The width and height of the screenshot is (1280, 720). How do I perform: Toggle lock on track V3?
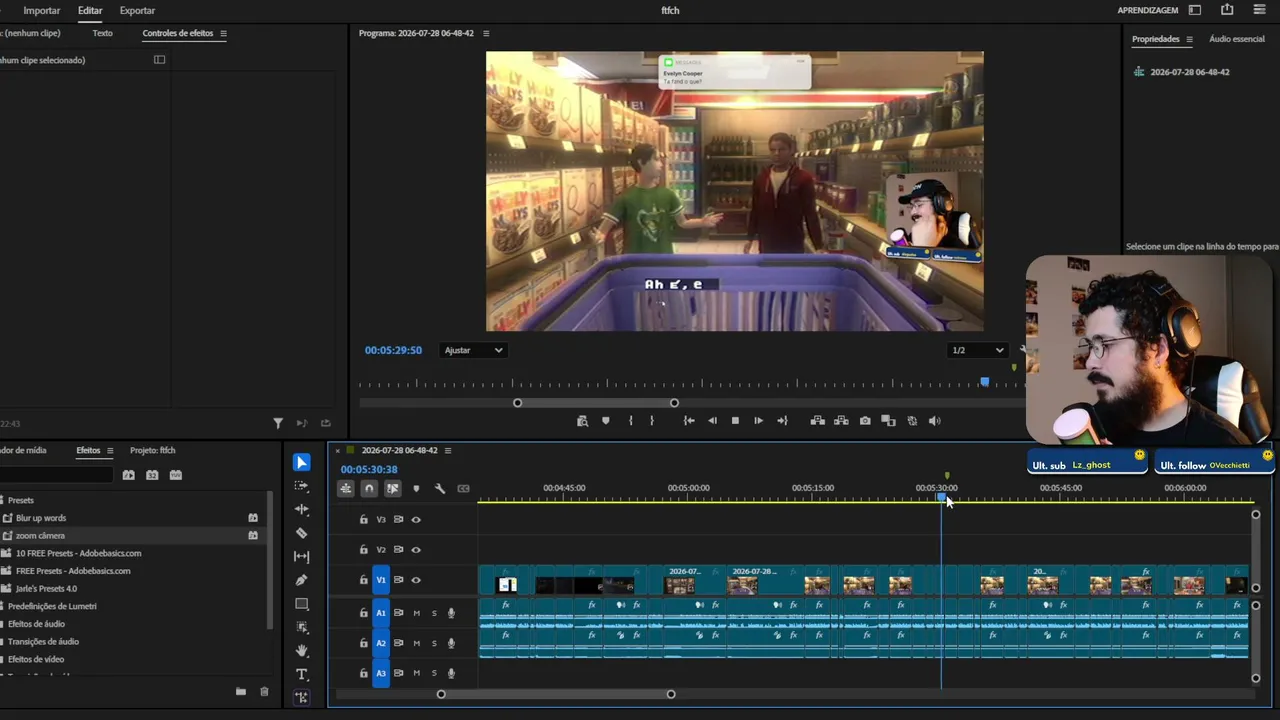(x=364, y=520)
